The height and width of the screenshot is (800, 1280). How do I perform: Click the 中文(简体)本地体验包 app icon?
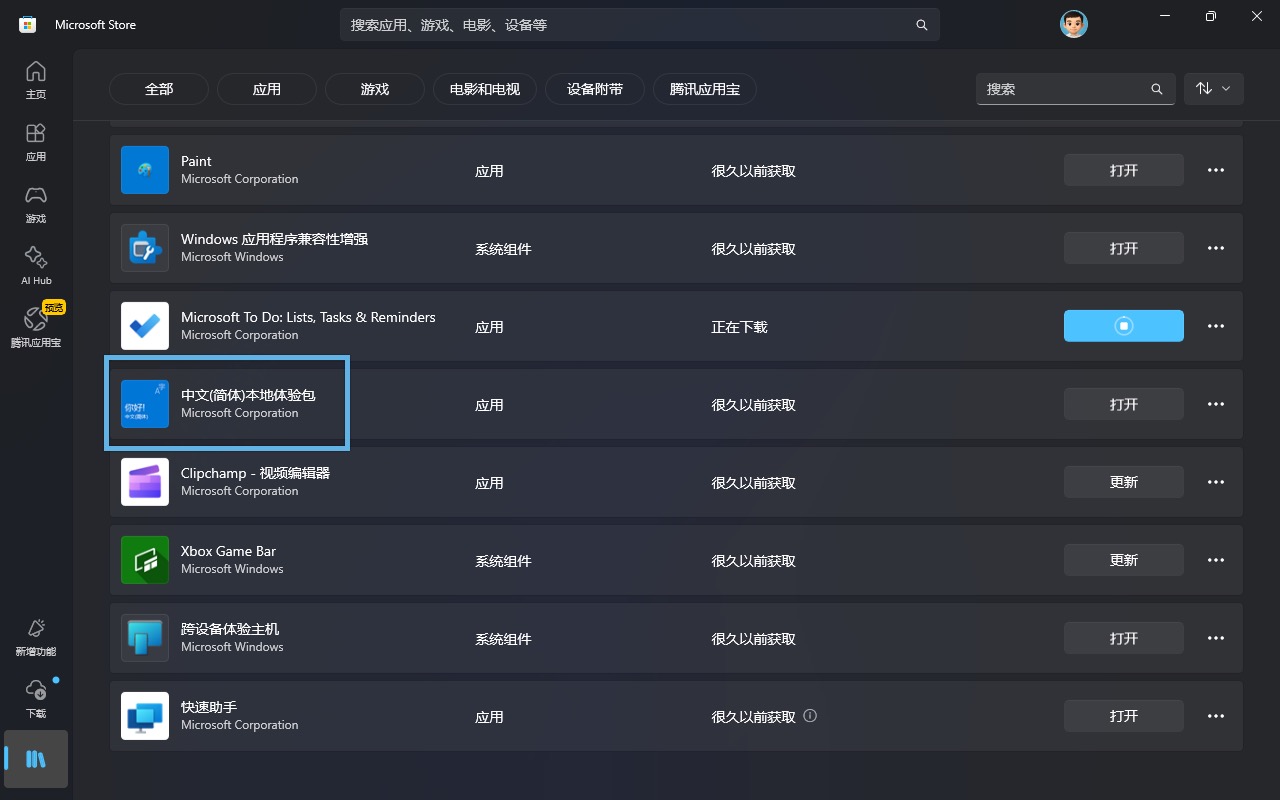coord(145,404)
